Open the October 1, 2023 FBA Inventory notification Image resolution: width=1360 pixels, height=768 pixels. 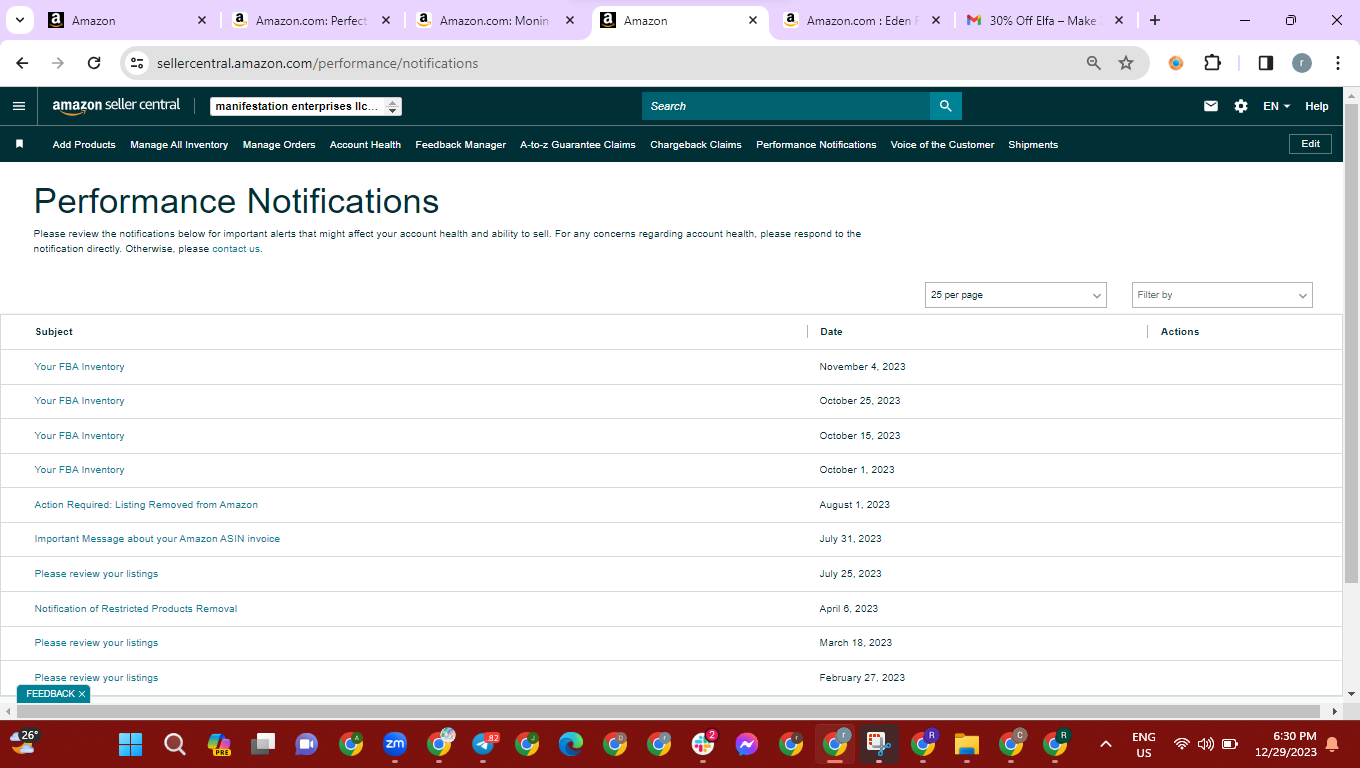click(80, 470)
